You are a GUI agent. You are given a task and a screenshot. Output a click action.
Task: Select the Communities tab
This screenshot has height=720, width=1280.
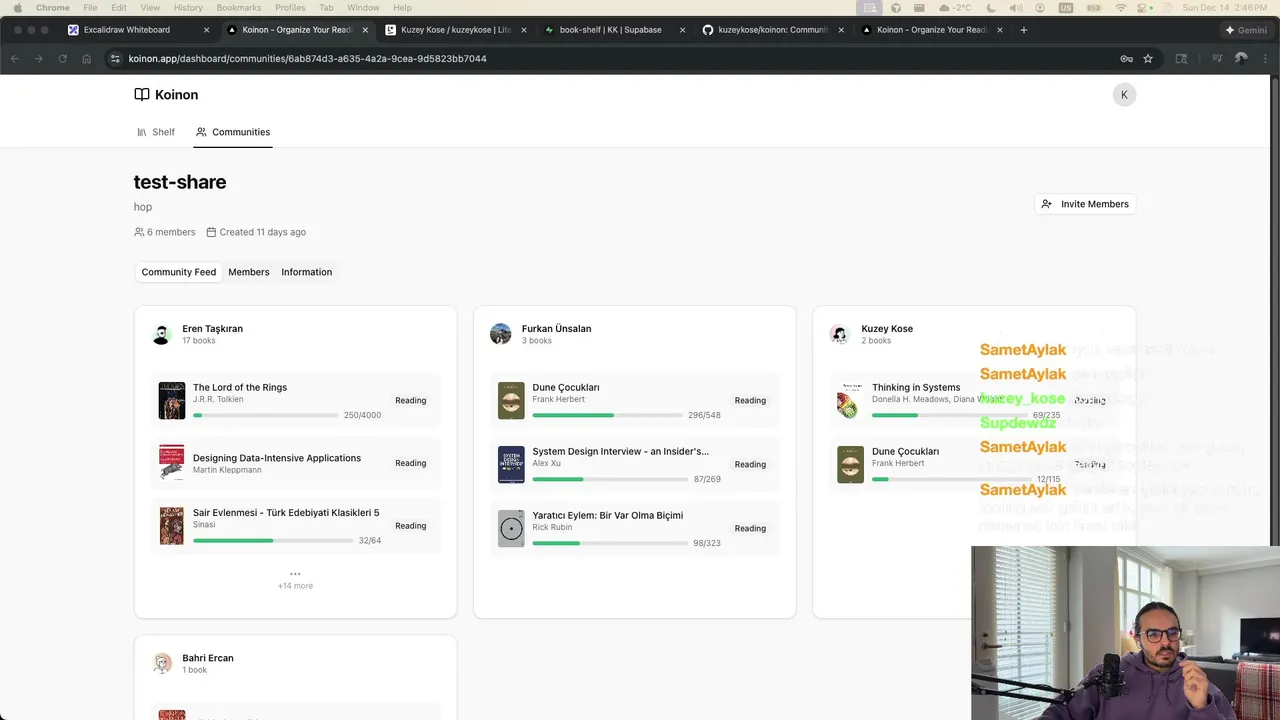[233, 132]
